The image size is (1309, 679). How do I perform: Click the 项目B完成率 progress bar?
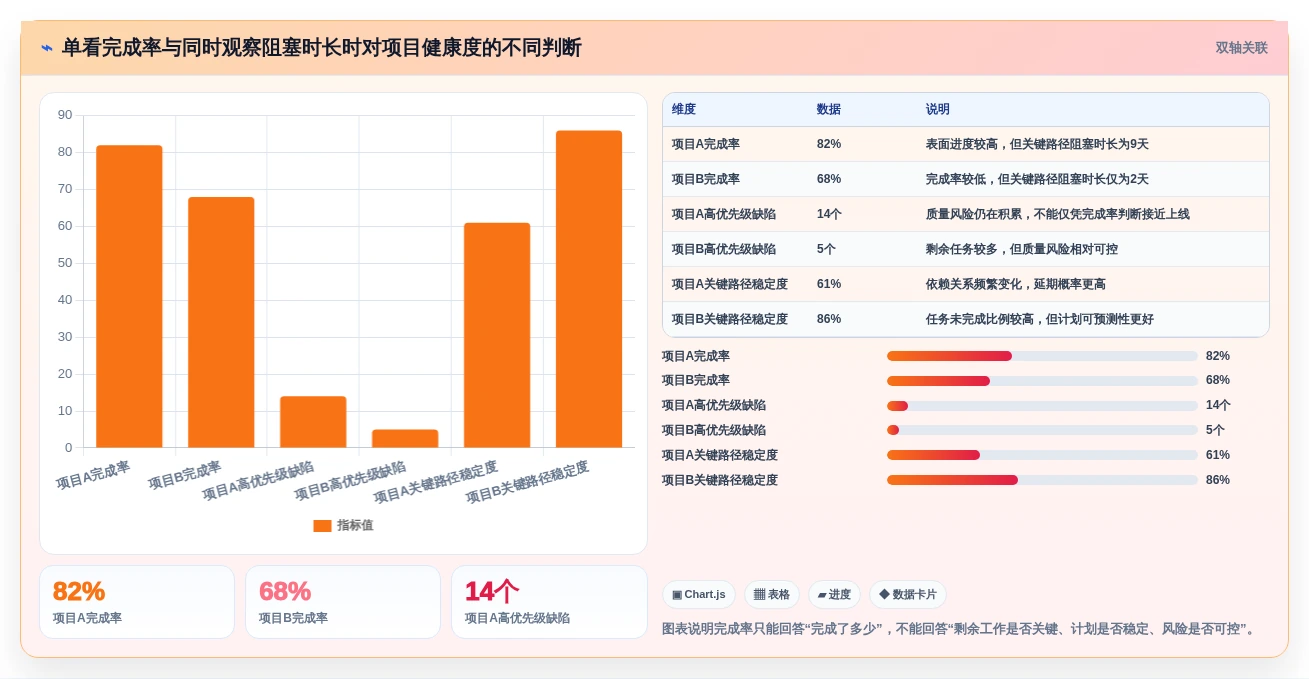point(1042,381)
